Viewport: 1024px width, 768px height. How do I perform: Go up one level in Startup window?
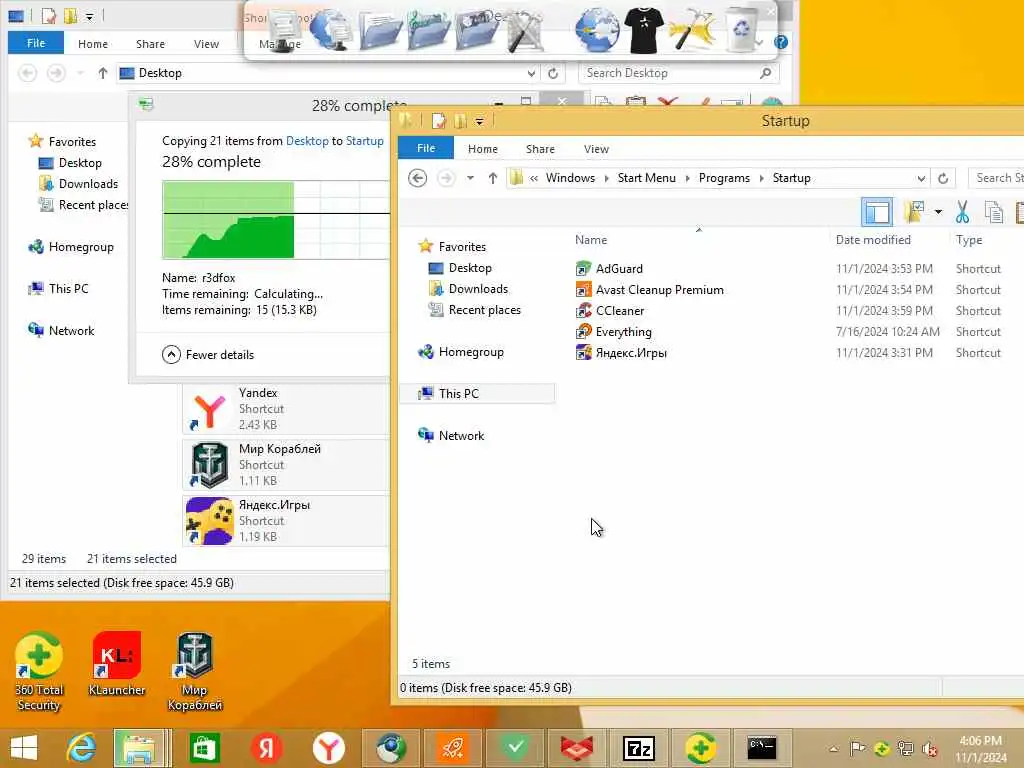[x=493, y=178]
